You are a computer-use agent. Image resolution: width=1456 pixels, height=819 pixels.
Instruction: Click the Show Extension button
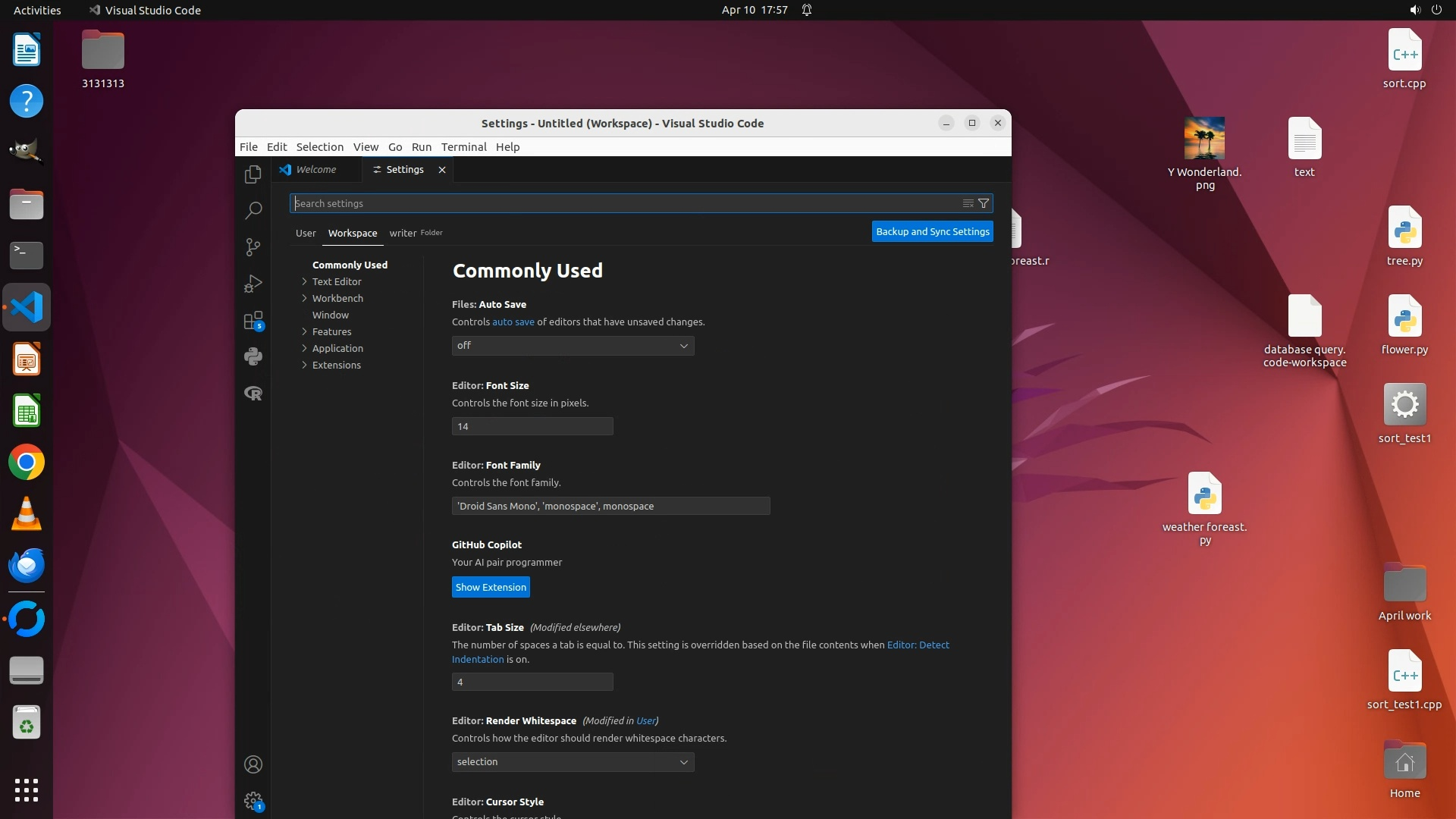[491, 588]
